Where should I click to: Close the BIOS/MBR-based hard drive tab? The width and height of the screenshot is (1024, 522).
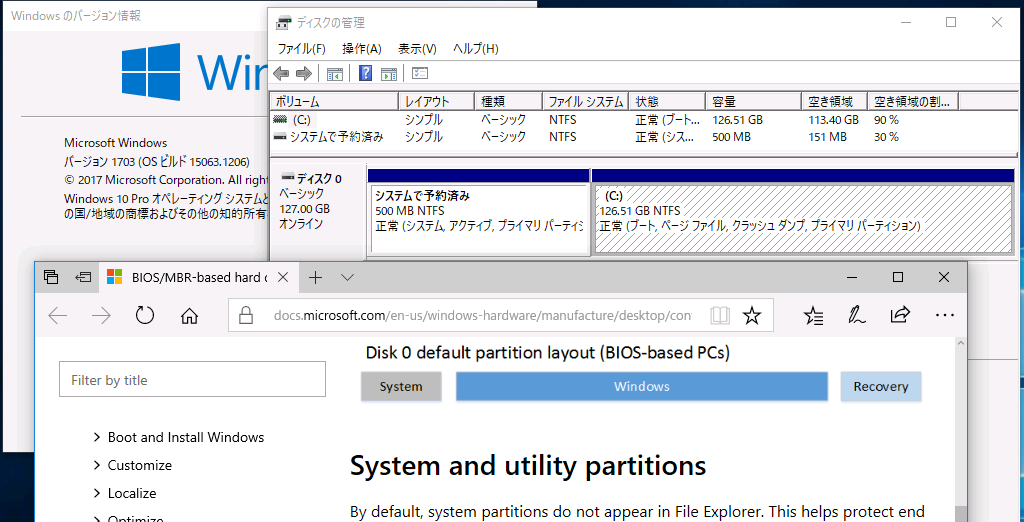283,277
